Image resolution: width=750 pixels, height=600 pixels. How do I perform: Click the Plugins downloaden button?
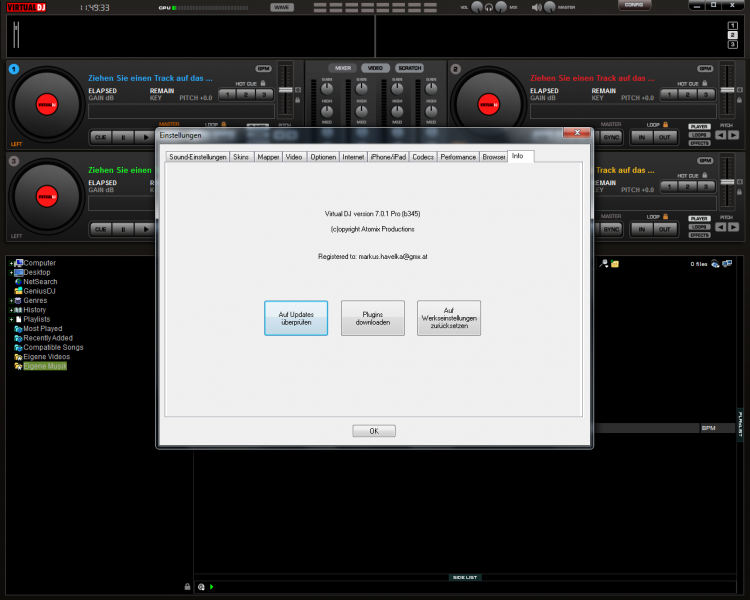373,318
